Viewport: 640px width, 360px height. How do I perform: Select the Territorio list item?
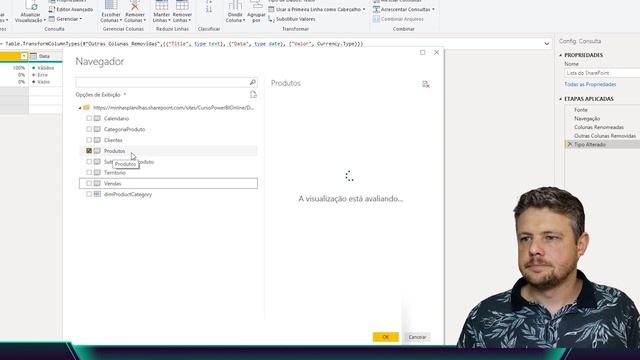[115, 172]
